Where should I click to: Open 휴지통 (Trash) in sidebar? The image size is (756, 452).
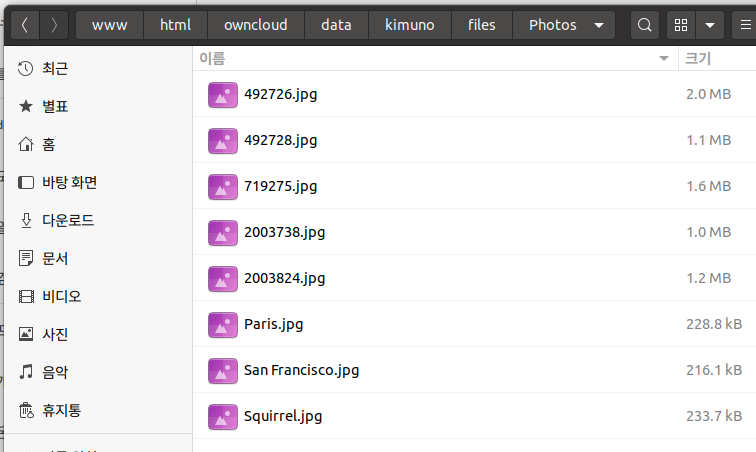click(98, 411)
